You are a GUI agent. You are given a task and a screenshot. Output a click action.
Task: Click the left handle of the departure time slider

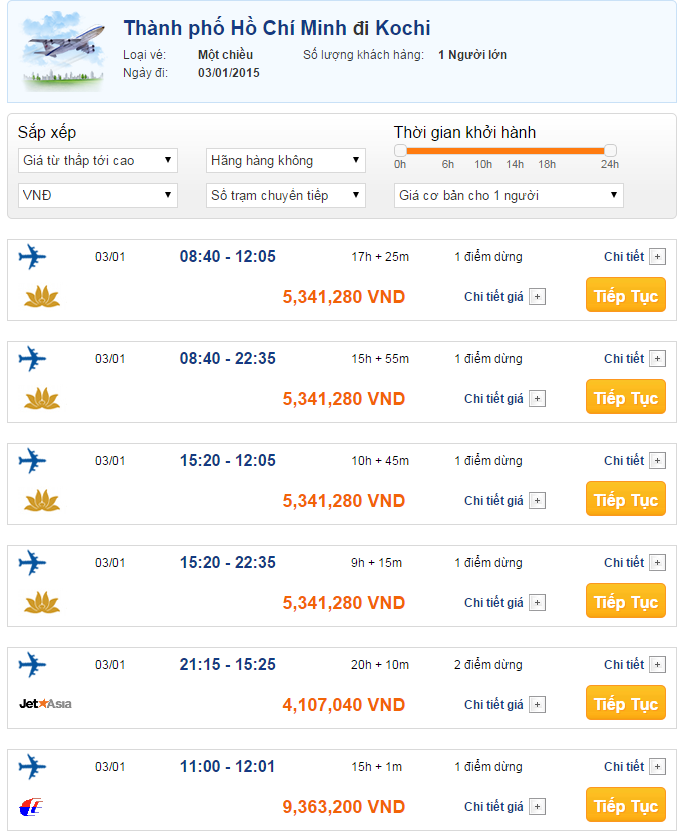click(x=400, y=150)
